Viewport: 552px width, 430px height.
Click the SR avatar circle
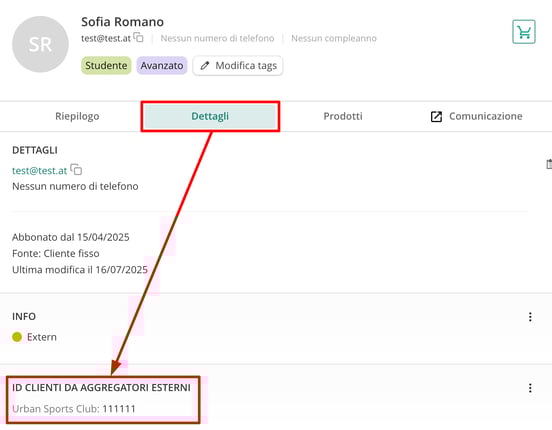click(40, 44)
